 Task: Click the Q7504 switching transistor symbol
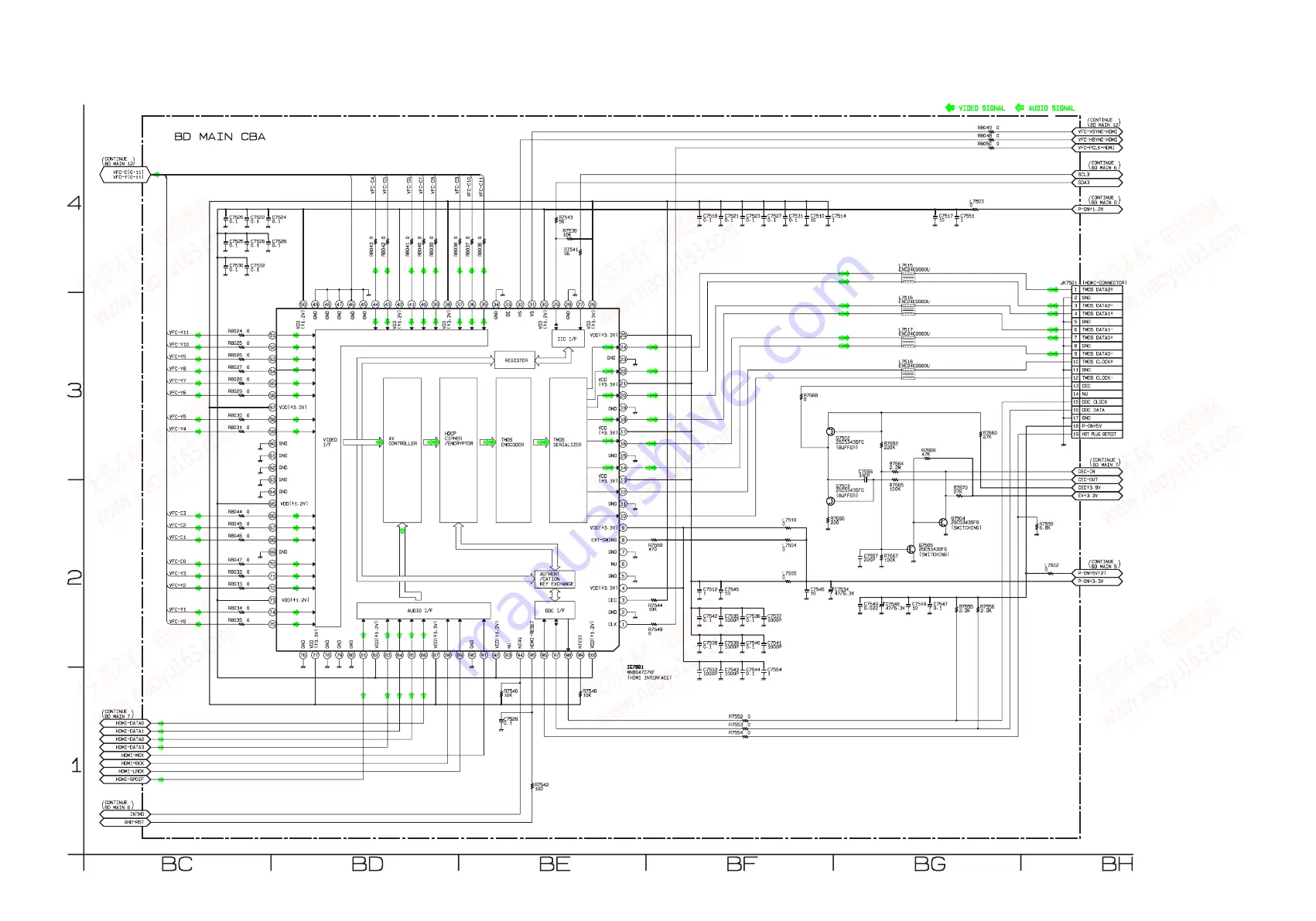pyautogui.click(x=943, y=523)
